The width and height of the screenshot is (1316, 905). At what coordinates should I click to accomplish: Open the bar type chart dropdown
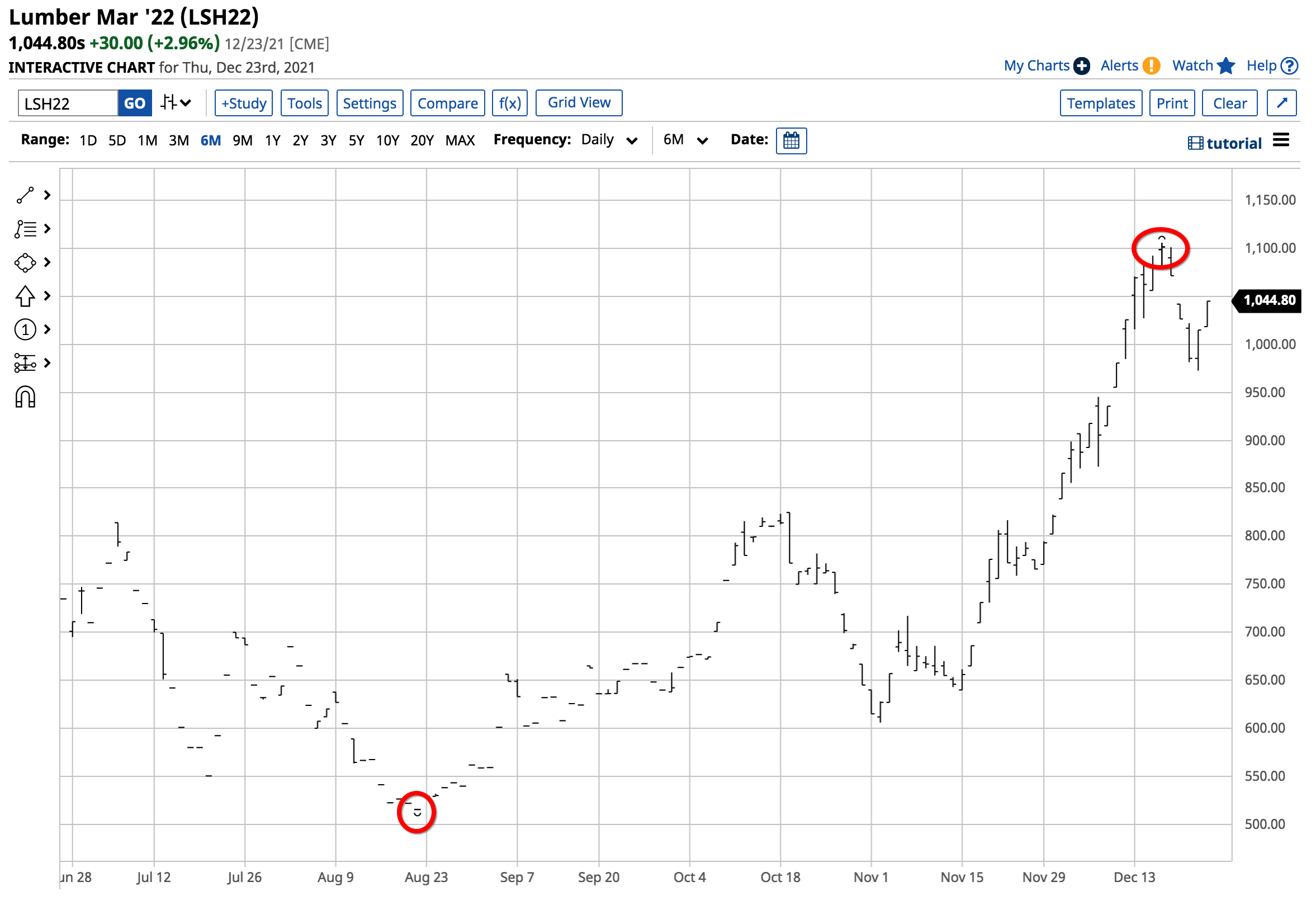pyautogui.click(x=176, y=103)
